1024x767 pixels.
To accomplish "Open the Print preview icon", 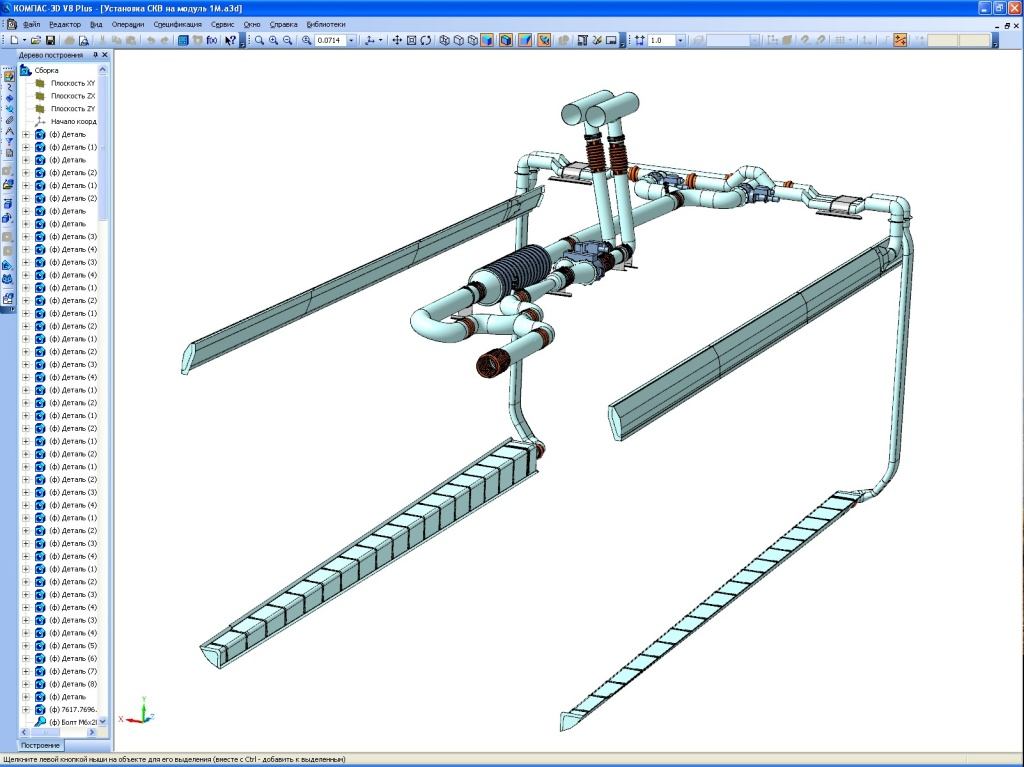I will pos(84,41).
